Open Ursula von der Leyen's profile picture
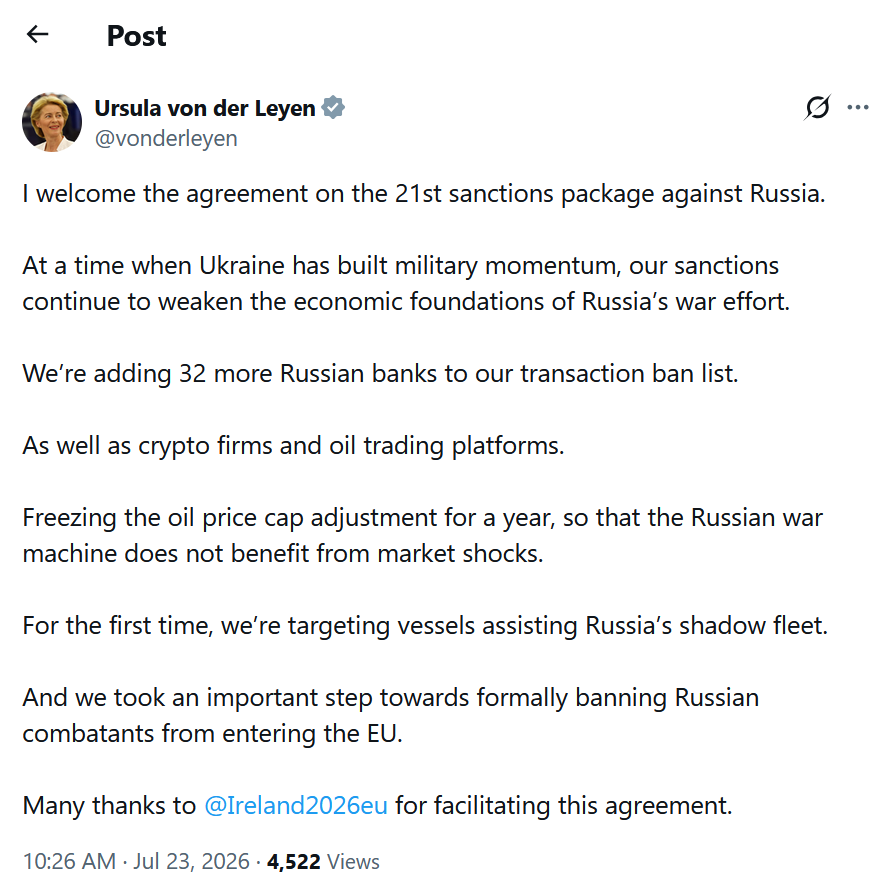Image resolution: width=894 pixels, height=883 pixels. coord(52,123)
